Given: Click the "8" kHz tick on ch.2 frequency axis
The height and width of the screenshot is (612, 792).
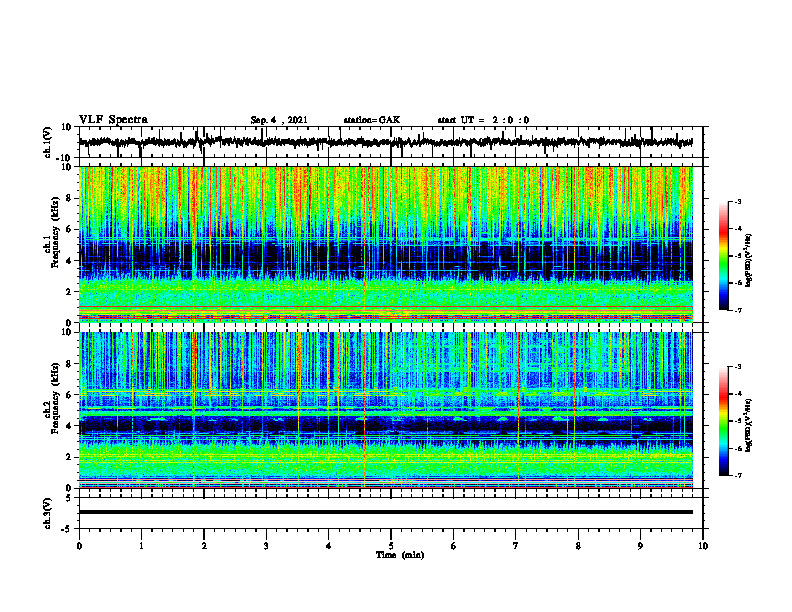Looking at the screenshot, I should coord(69,364).
